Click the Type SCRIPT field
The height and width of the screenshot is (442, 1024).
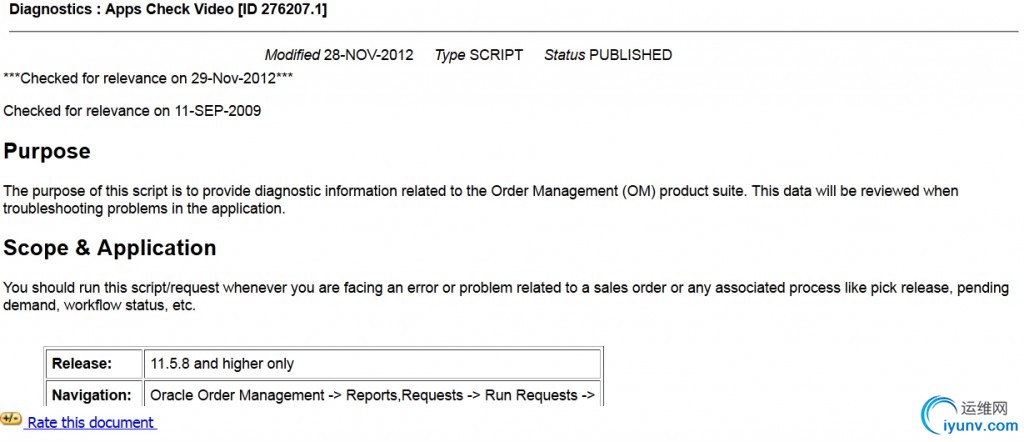479,55
